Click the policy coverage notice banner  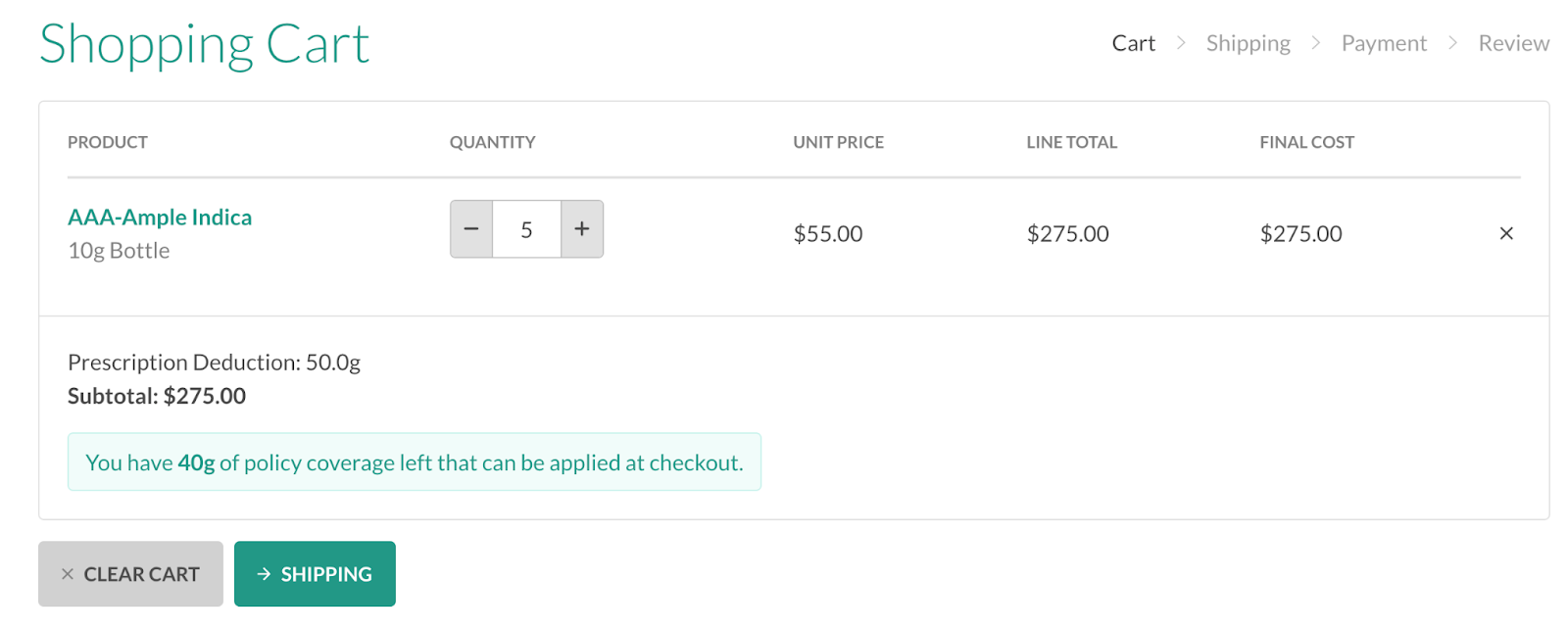(414, 462)
